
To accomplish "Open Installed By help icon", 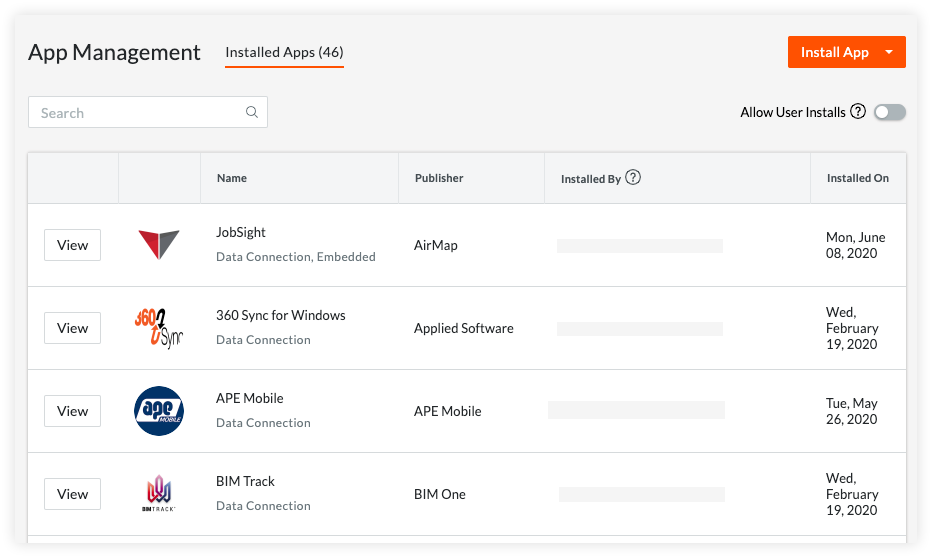I will (633, 177).
